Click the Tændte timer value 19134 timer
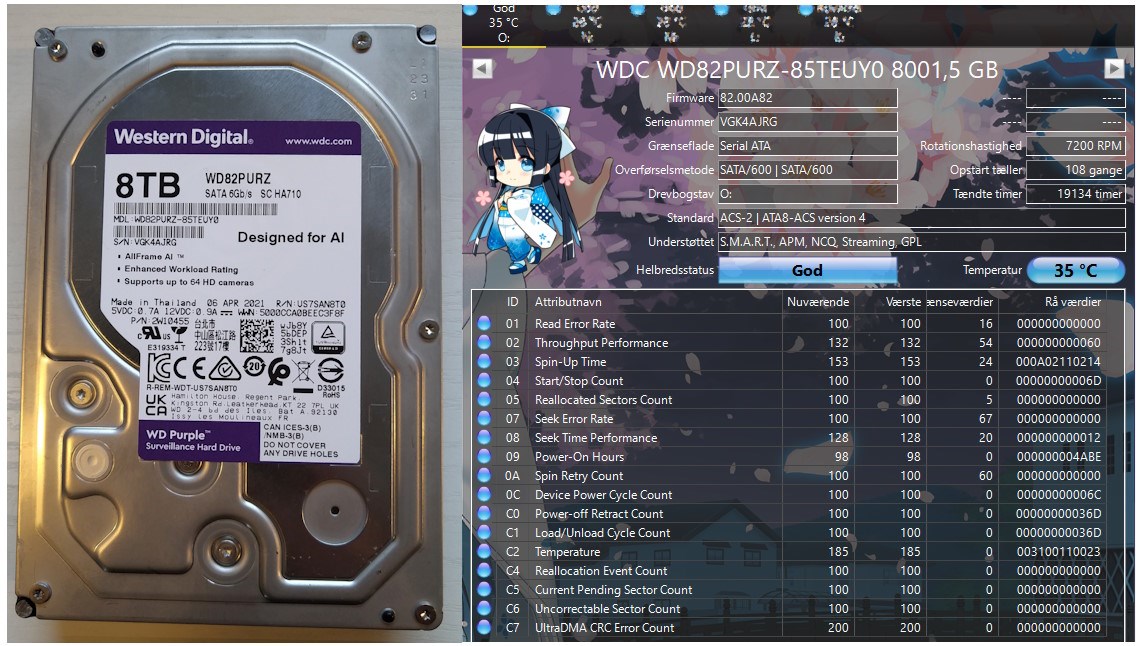1143x646 pixels. coord(1075,194)
